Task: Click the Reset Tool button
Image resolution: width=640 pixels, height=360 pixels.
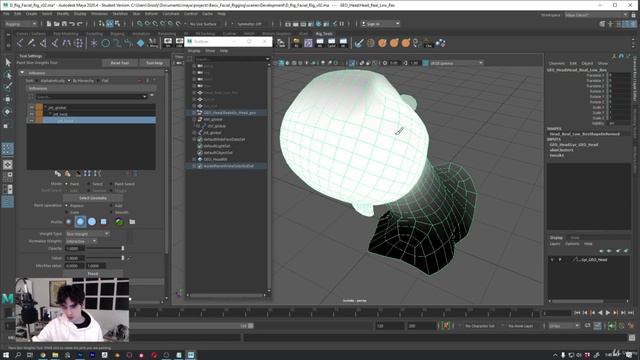Action: click(120, 63)
